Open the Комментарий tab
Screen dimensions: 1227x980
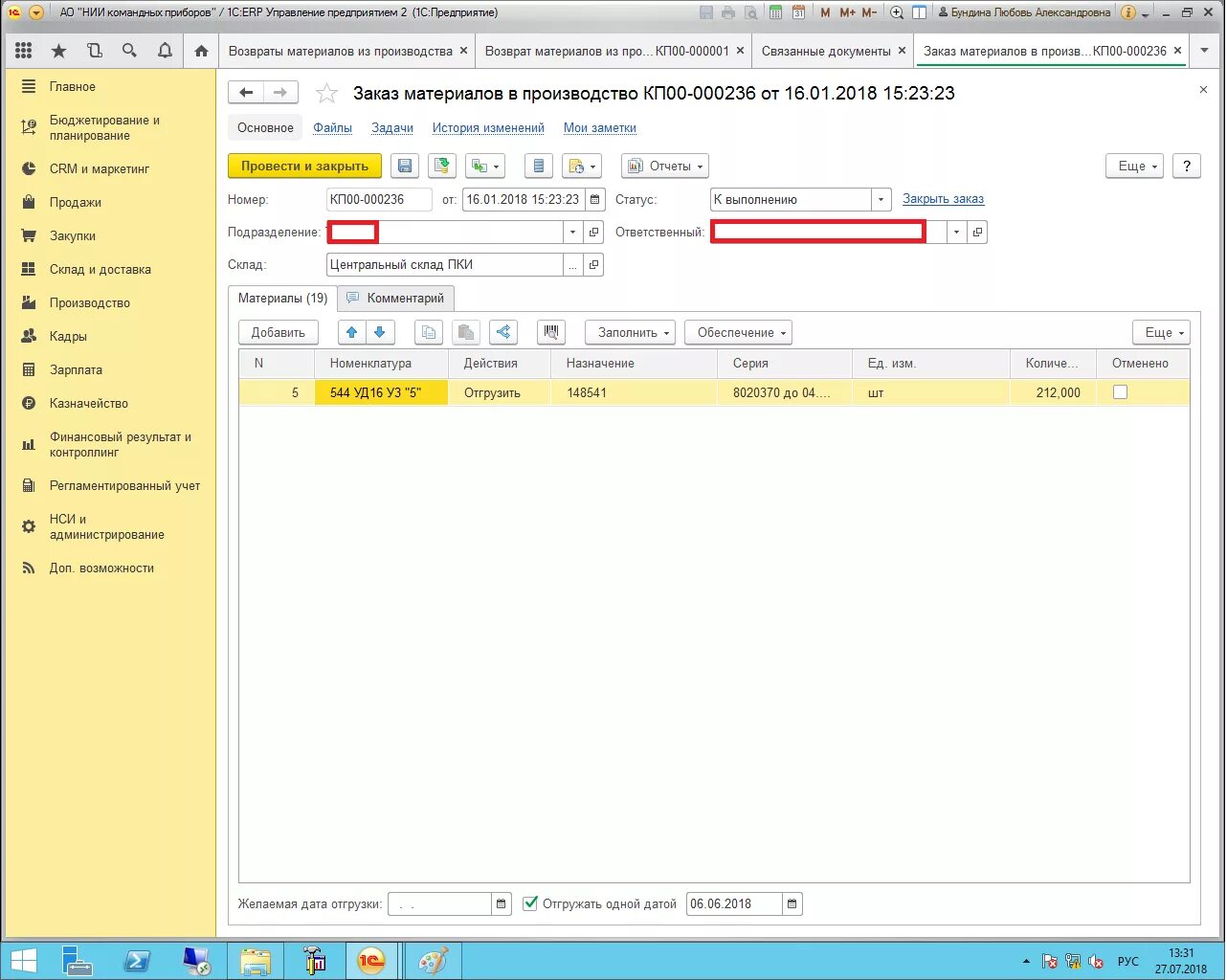tap(396, 299)
